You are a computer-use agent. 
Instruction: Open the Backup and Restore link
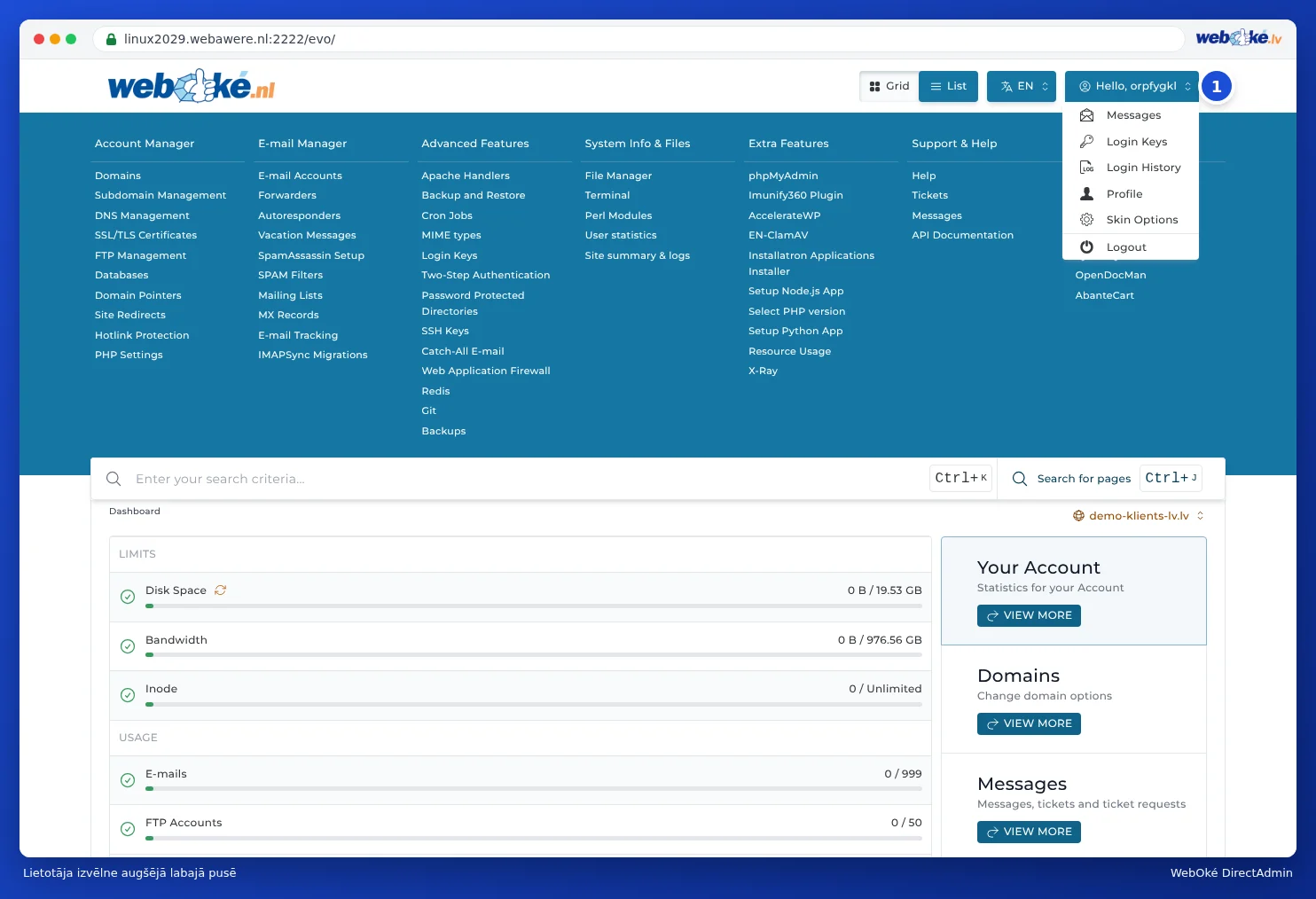click(x=473, y=195)
